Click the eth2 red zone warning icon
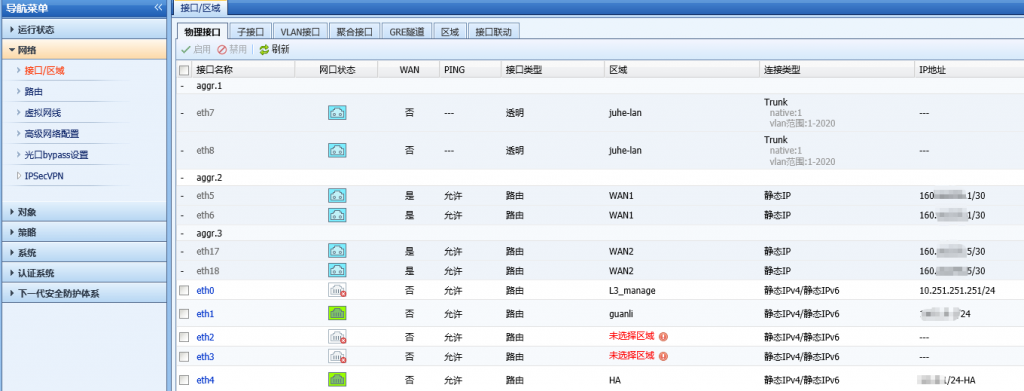This screenshot has height=391, width=1024. 664,337
